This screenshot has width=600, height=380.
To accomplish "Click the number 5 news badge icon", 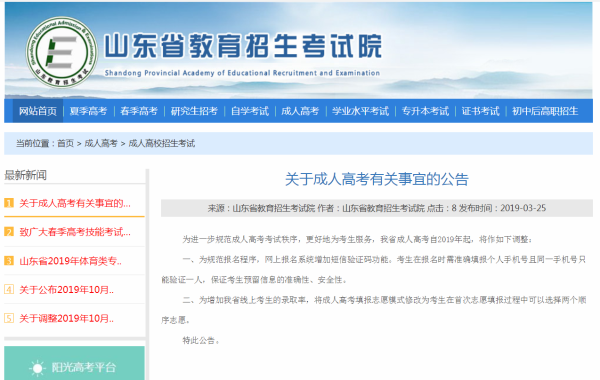I will pyautogui.click(x=9, y=318).
